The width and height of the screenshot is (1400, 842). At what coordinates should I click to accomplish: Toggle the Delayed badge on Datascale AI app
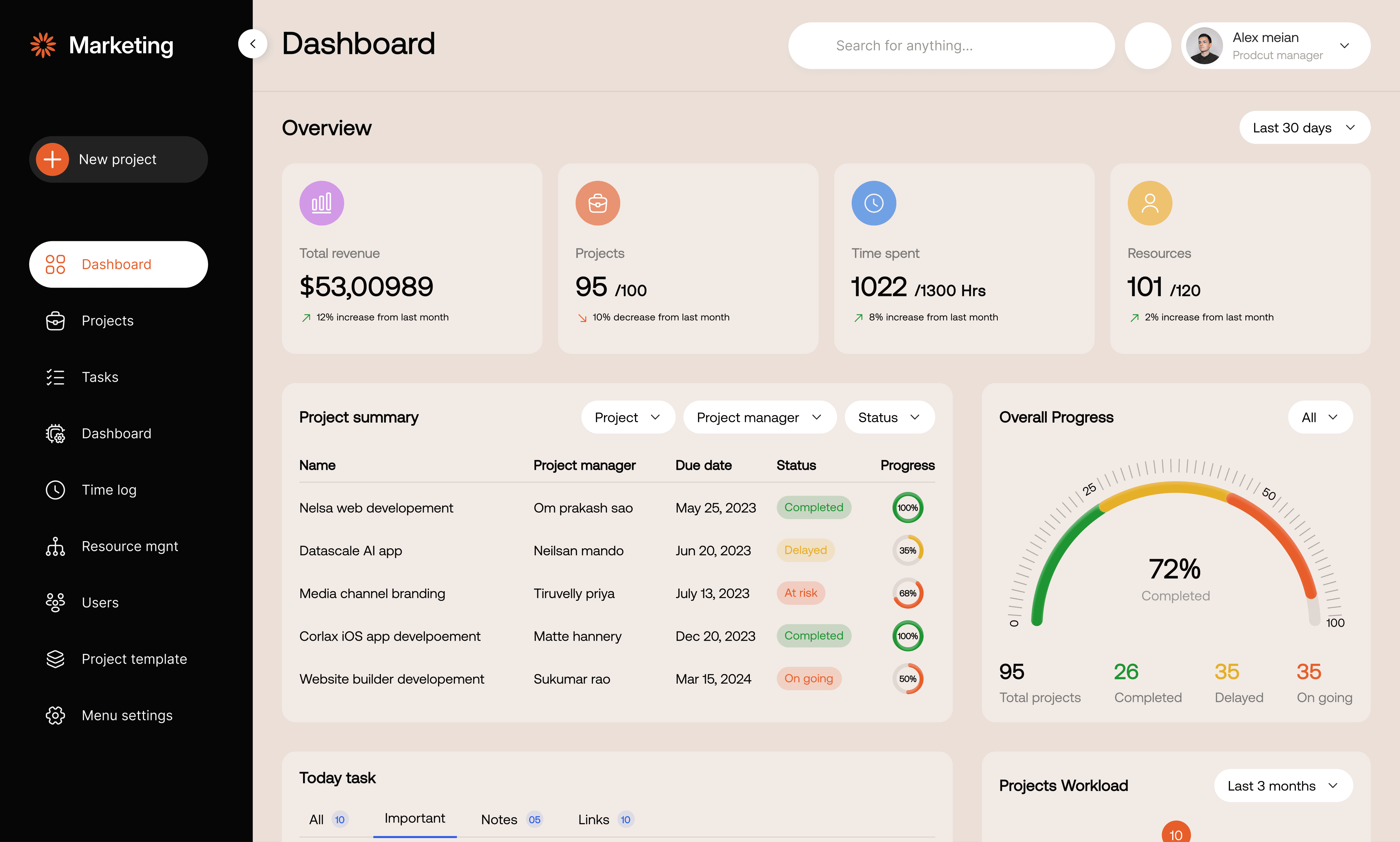tap(805, 550)
